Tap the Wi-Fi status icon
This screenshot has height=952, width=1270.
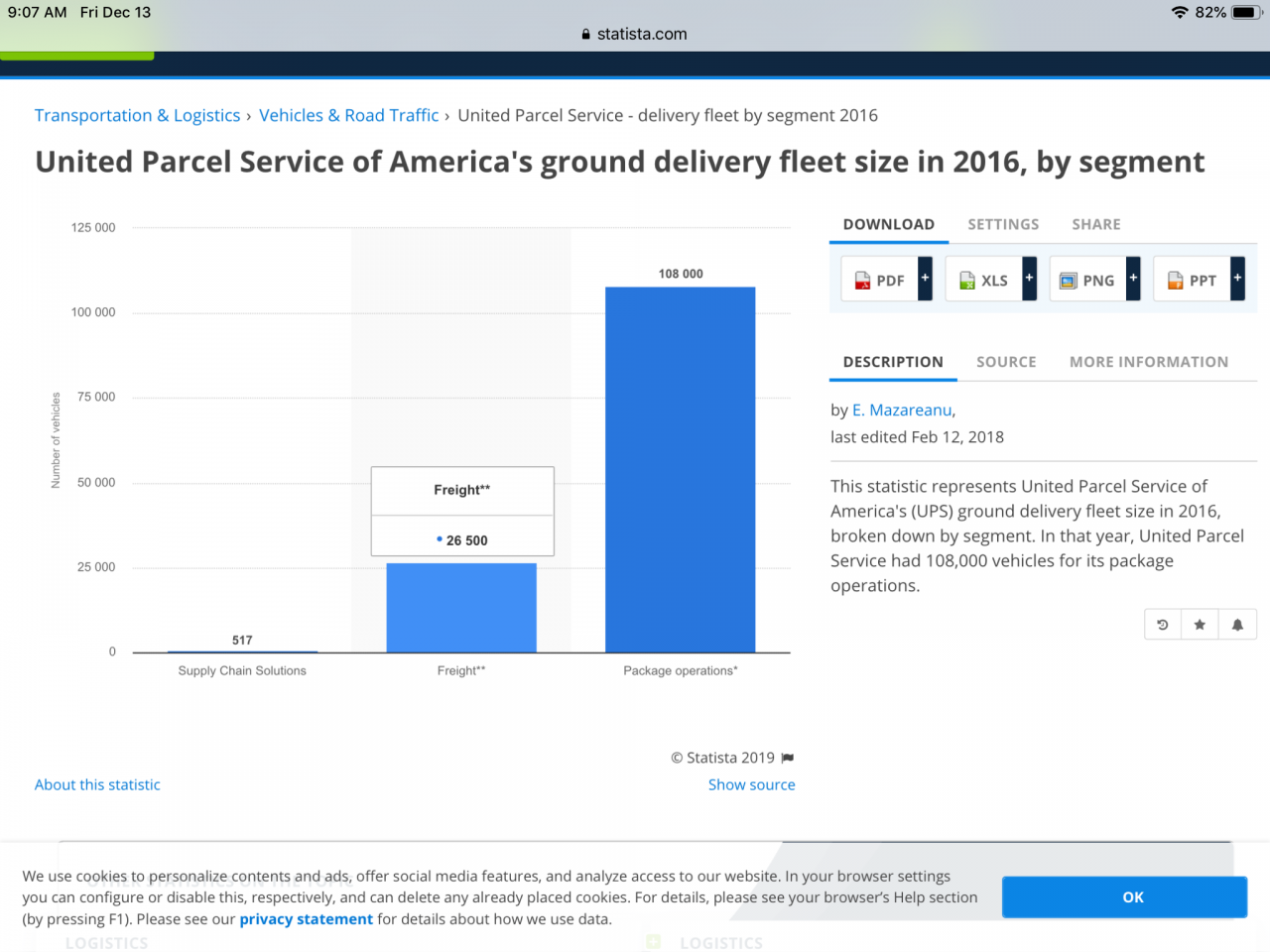pyautogui.click(x=1180, y=12)
